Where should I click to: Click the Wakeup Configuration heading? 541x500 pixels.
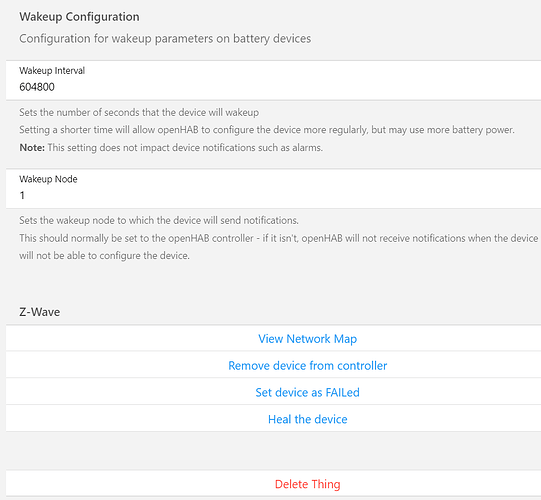[79, 17]
